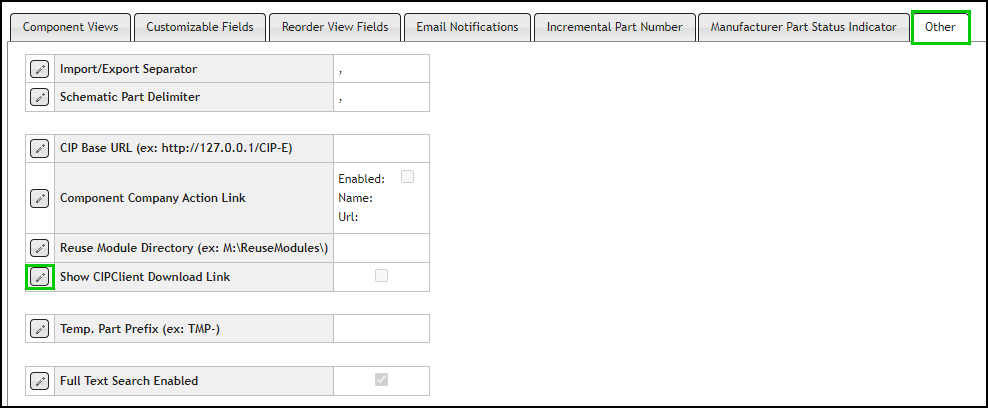Click the 'Enabled:' text in action link cell

[x=362, y=179]
